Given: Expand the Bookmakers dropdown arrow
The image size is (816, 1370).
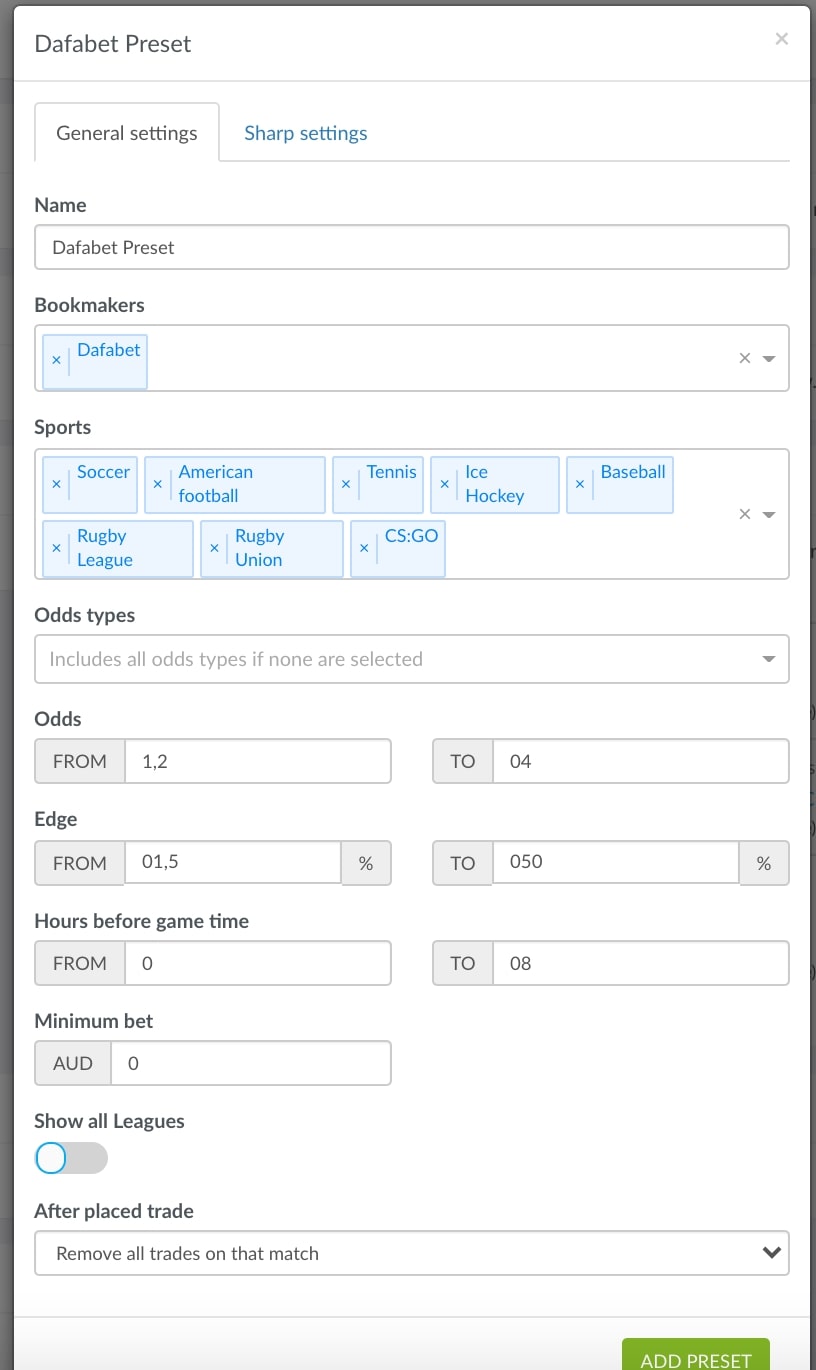Looking at the screenshot, I should pos(769,358).
